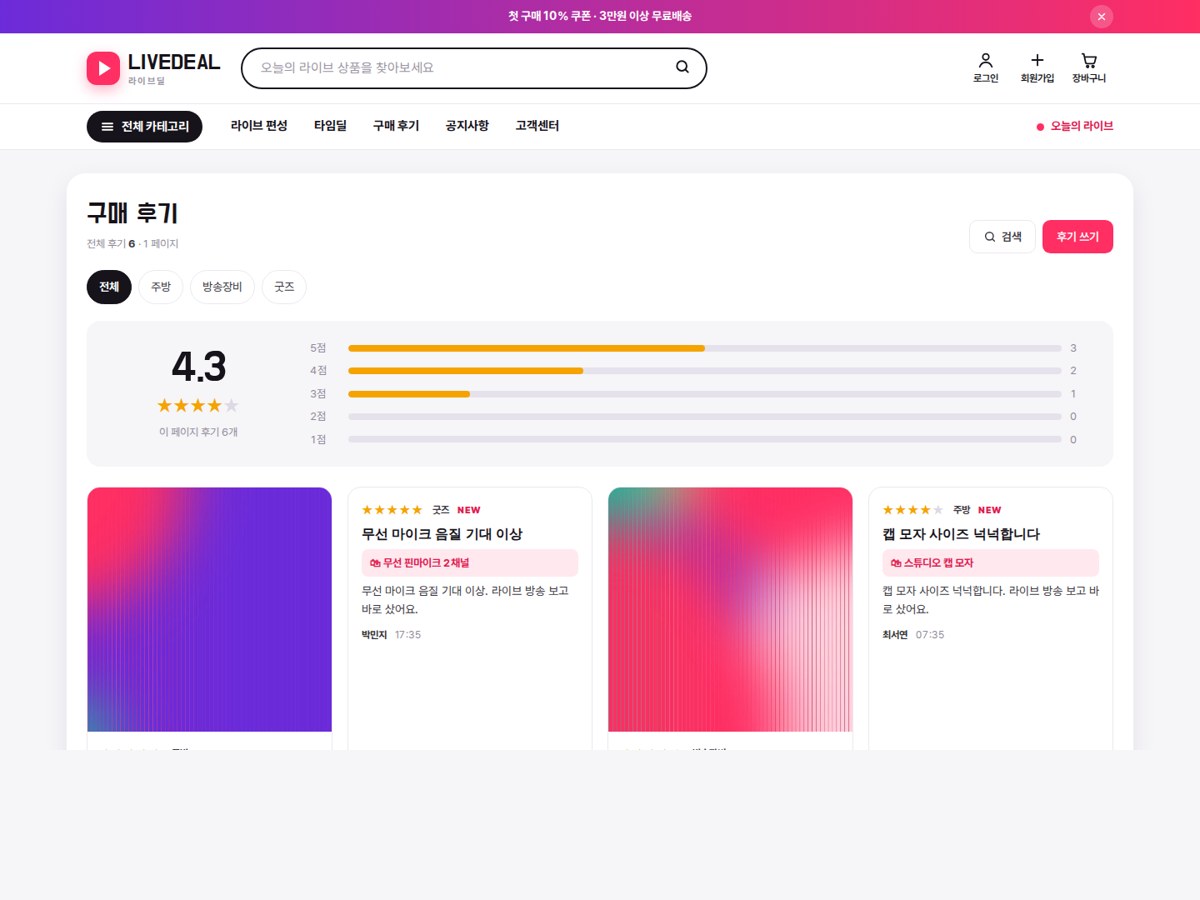The width and height of the screenshot is (1200, 900).
Task: Click the LIVEDEAL play logo icon
Action: [x=103, y=68]
